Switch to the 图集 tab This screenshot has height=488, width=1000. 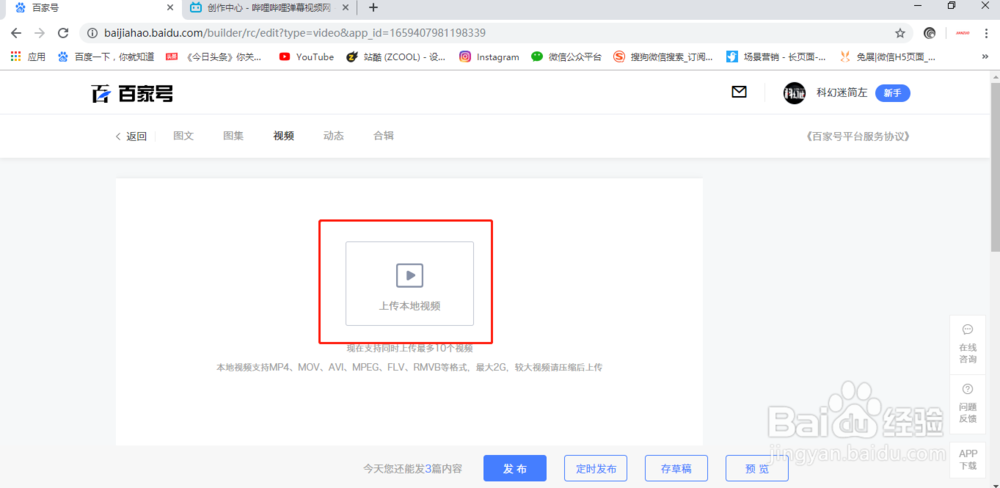233,136
